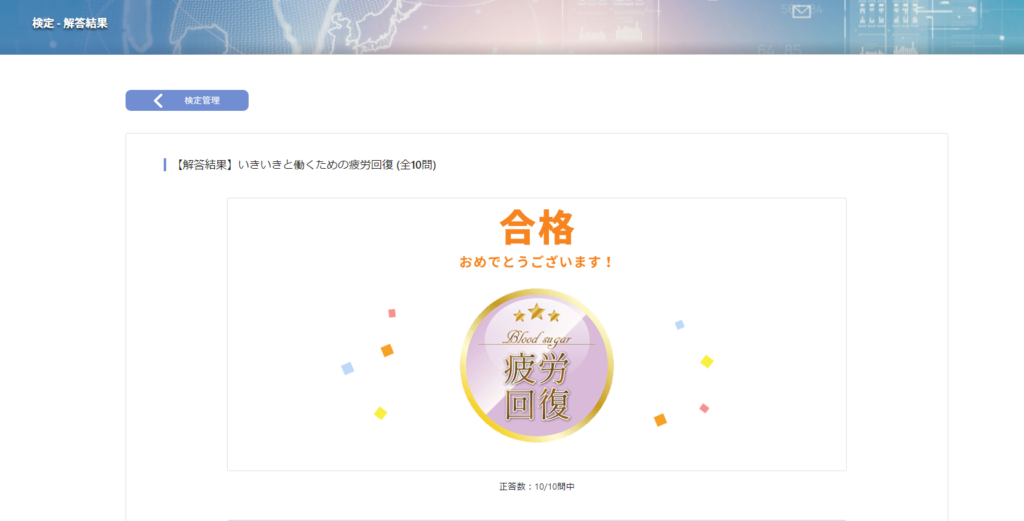Click the pink confetti at right of badge
Screen dimensions: 1024x521
click(x=704, y=408)
